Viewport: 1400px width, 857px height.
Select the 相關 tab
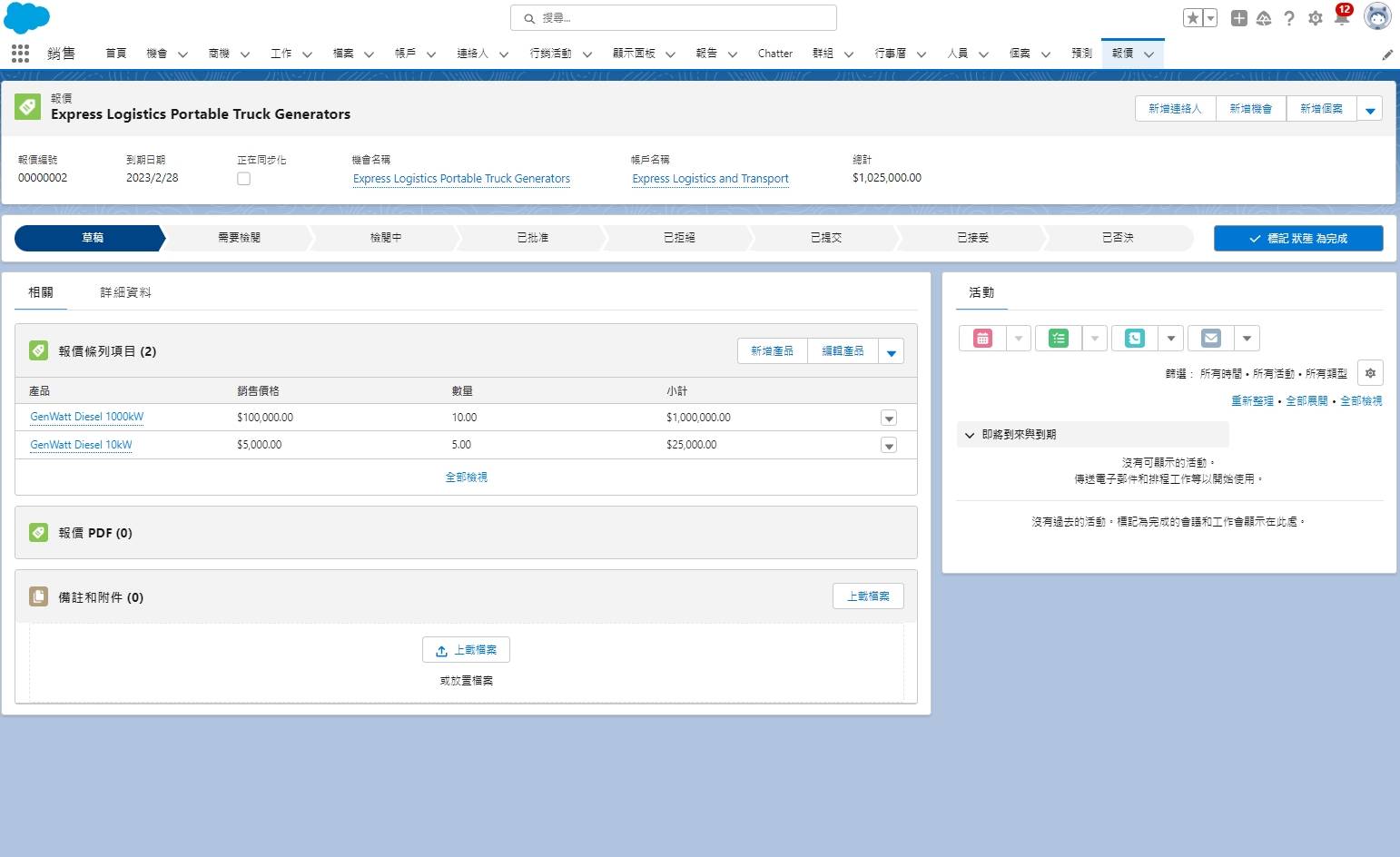[x=41, y=292]
